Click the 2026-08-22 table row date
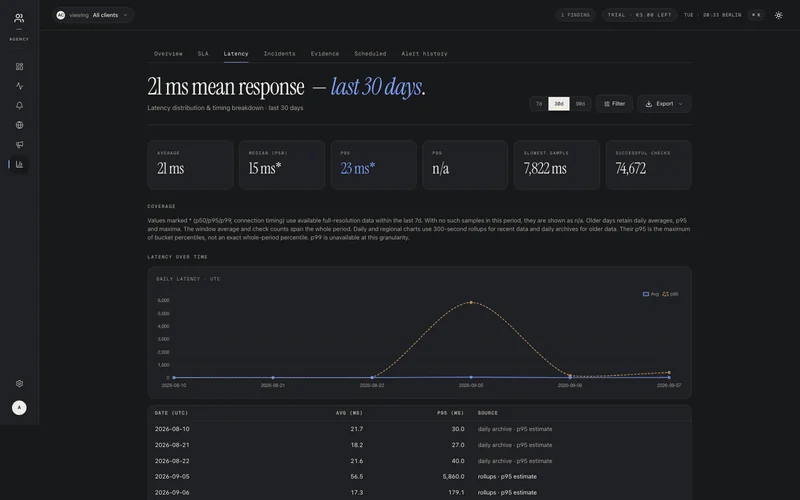The height and width of the screenshot is (500, 800). pos(172,461)
